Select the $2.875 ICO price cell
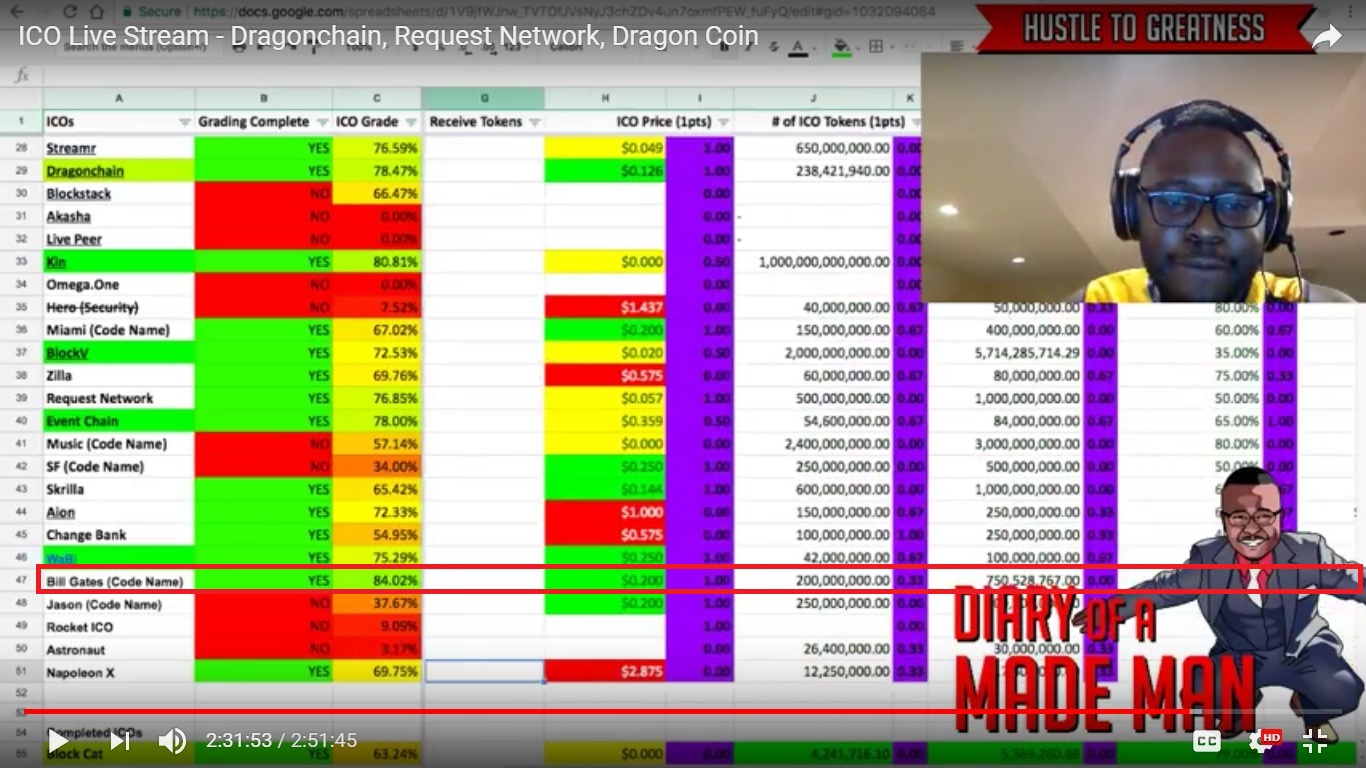Viewport: 1366px width, 768px height. click(x=605, y=672)
